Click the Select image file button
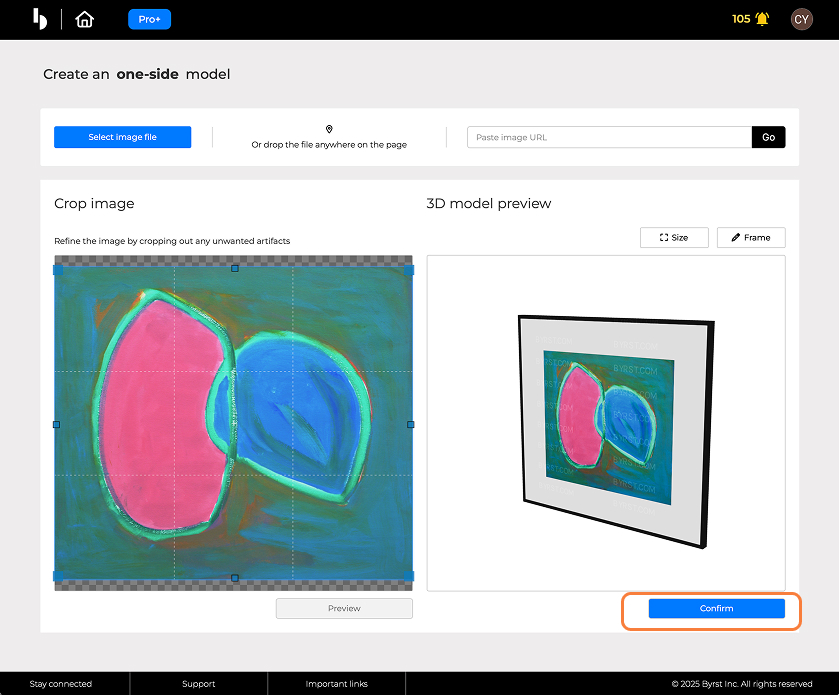Screen dimensions: 839x695 (123, 137)
